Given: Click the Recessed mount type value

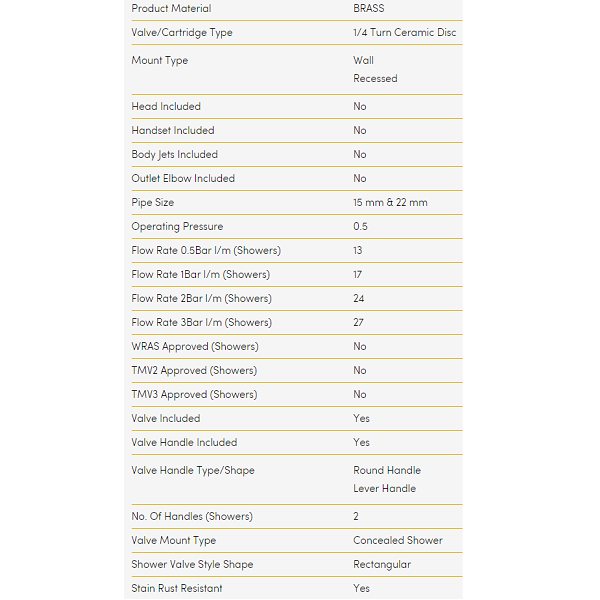Looking at the screenshot, I should (x=375, y=79).
